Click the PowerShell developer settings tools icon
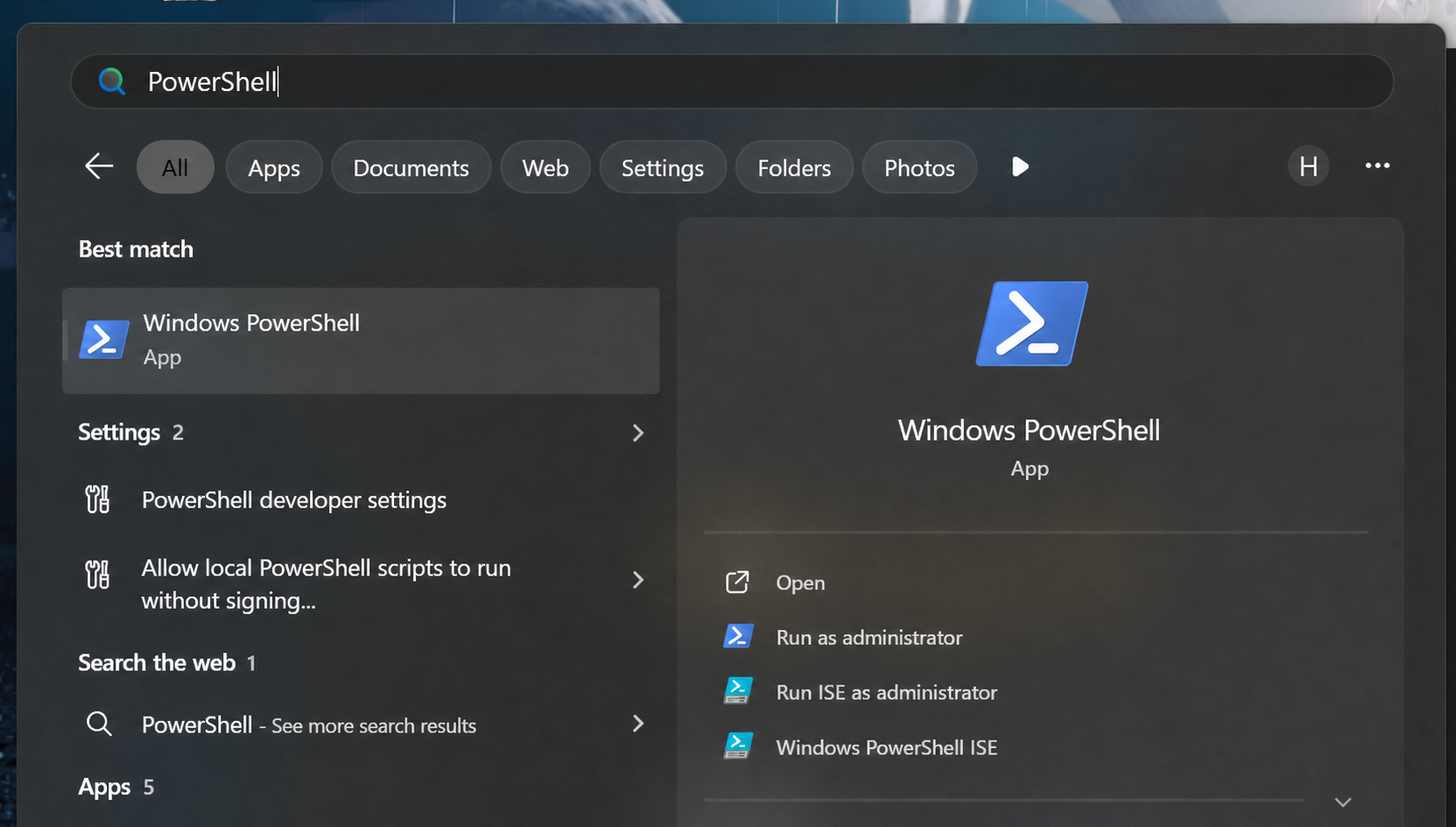Image resolution: width=1456 pixels, height=827 pixels. click(97, 500)
